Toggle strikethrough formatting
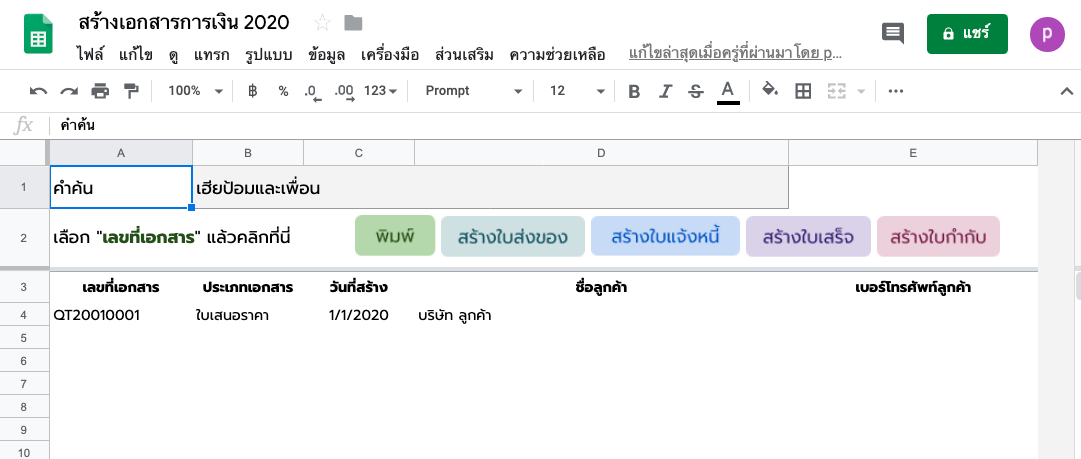1081x459 pixels. click(x=696, y=91)
